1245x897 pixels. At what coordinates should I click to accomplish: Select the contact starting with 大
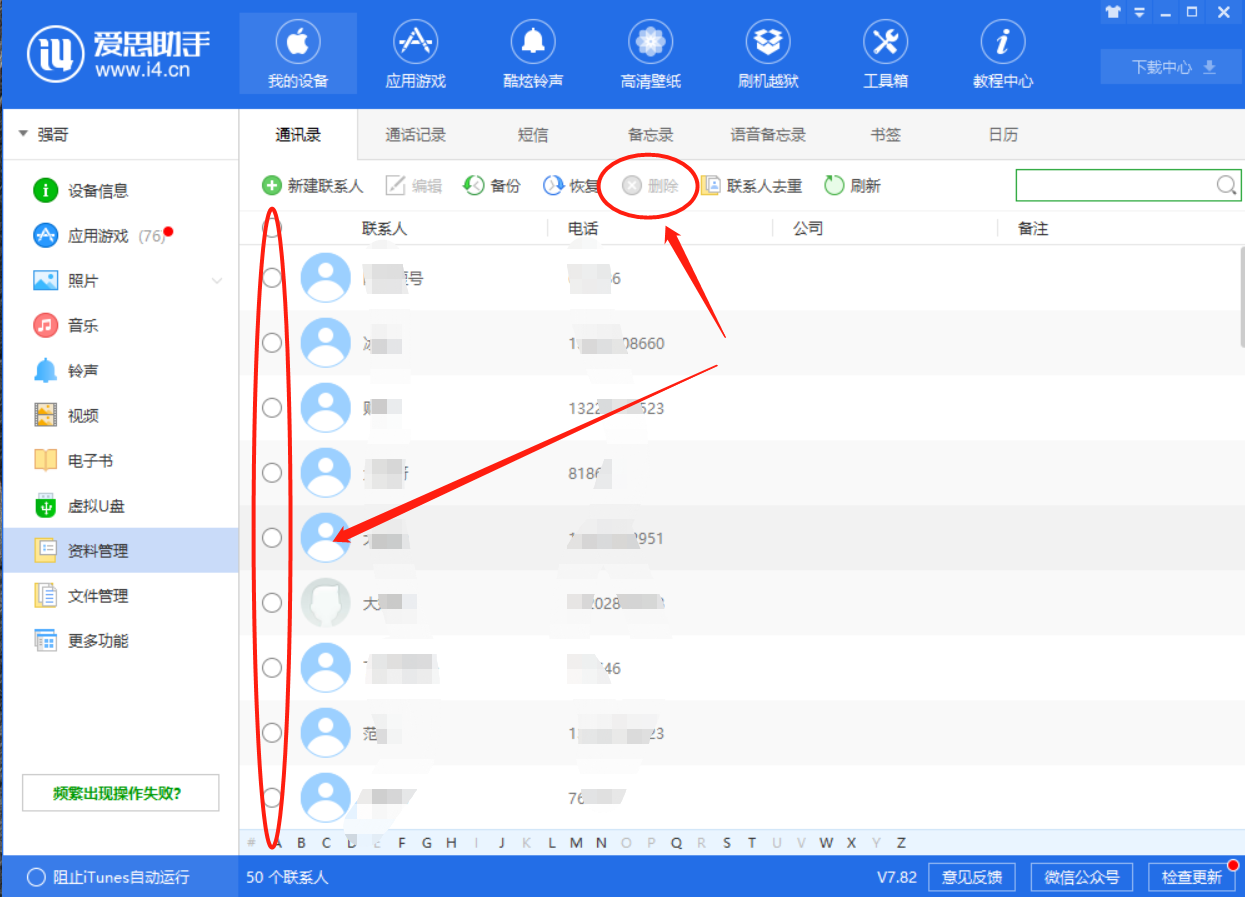pos(272,603)
